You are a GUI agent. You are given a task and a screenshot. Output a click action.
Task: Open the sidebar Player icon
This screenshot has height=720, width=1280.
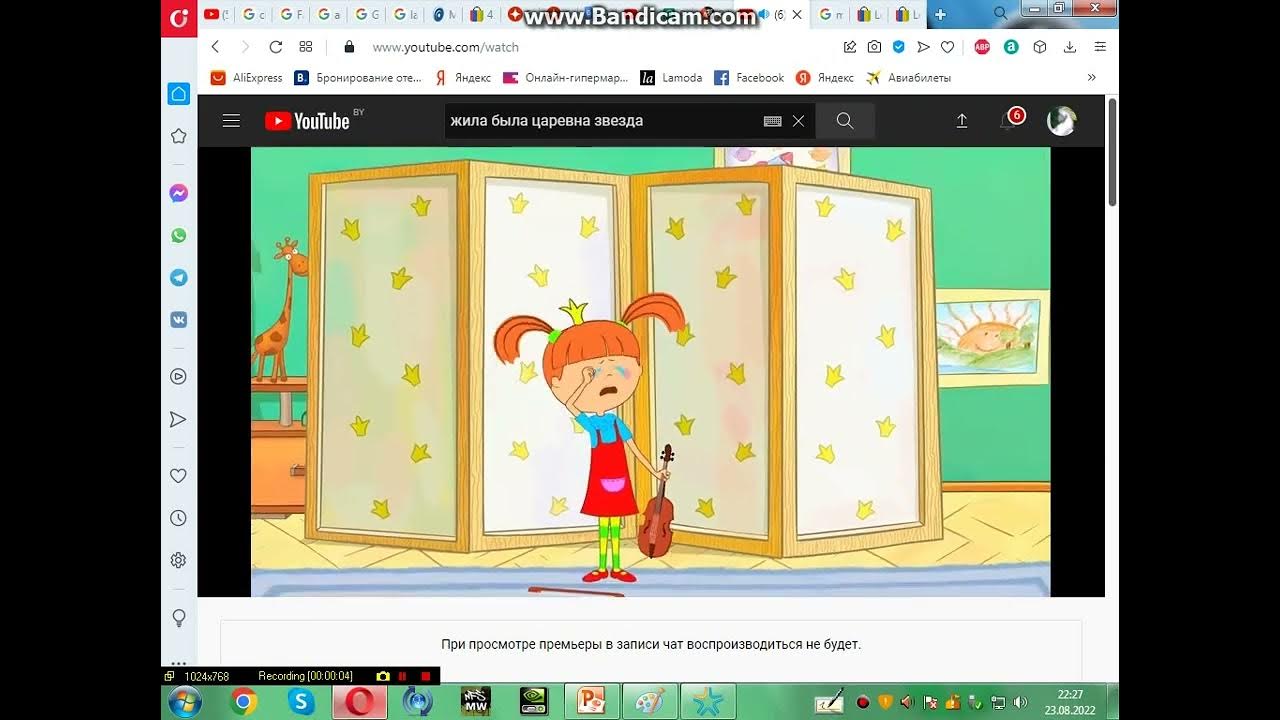[179, 377]
